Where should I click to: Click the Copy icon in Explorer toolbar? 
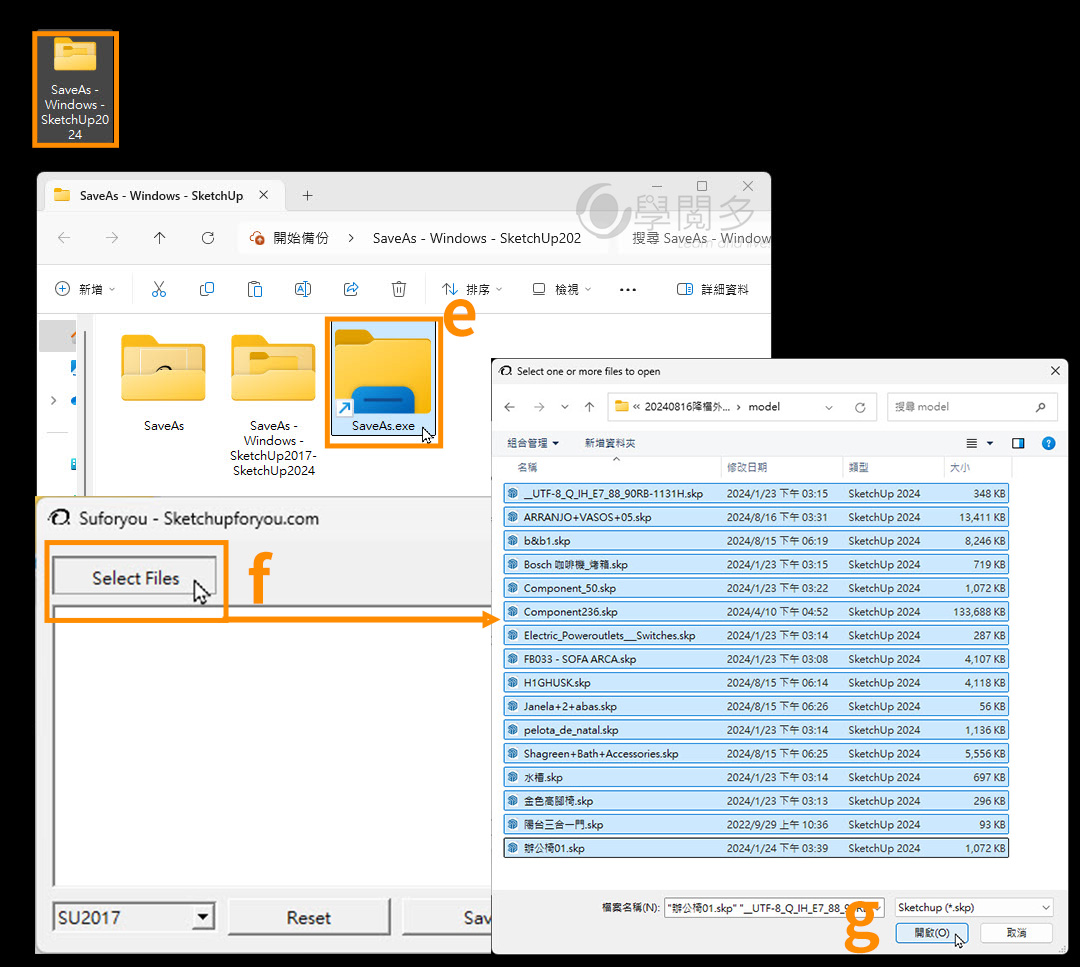(207, 289)
